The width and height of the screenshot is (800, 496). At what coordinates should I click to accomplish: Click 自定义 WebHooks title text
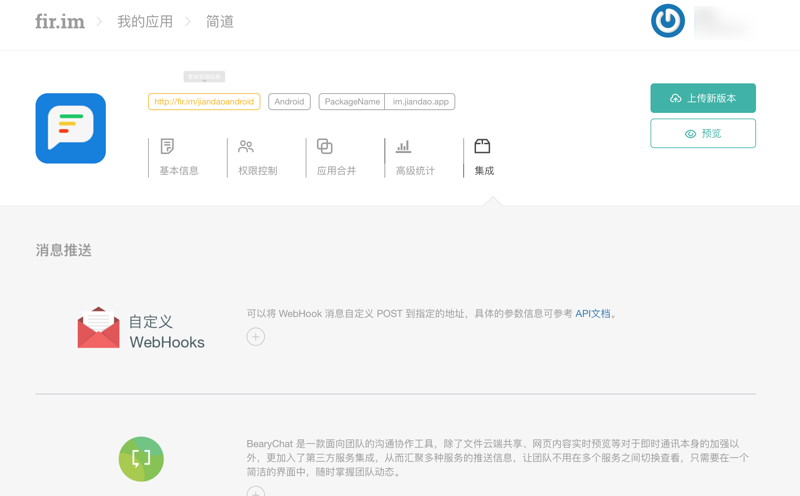coord(167,332)
